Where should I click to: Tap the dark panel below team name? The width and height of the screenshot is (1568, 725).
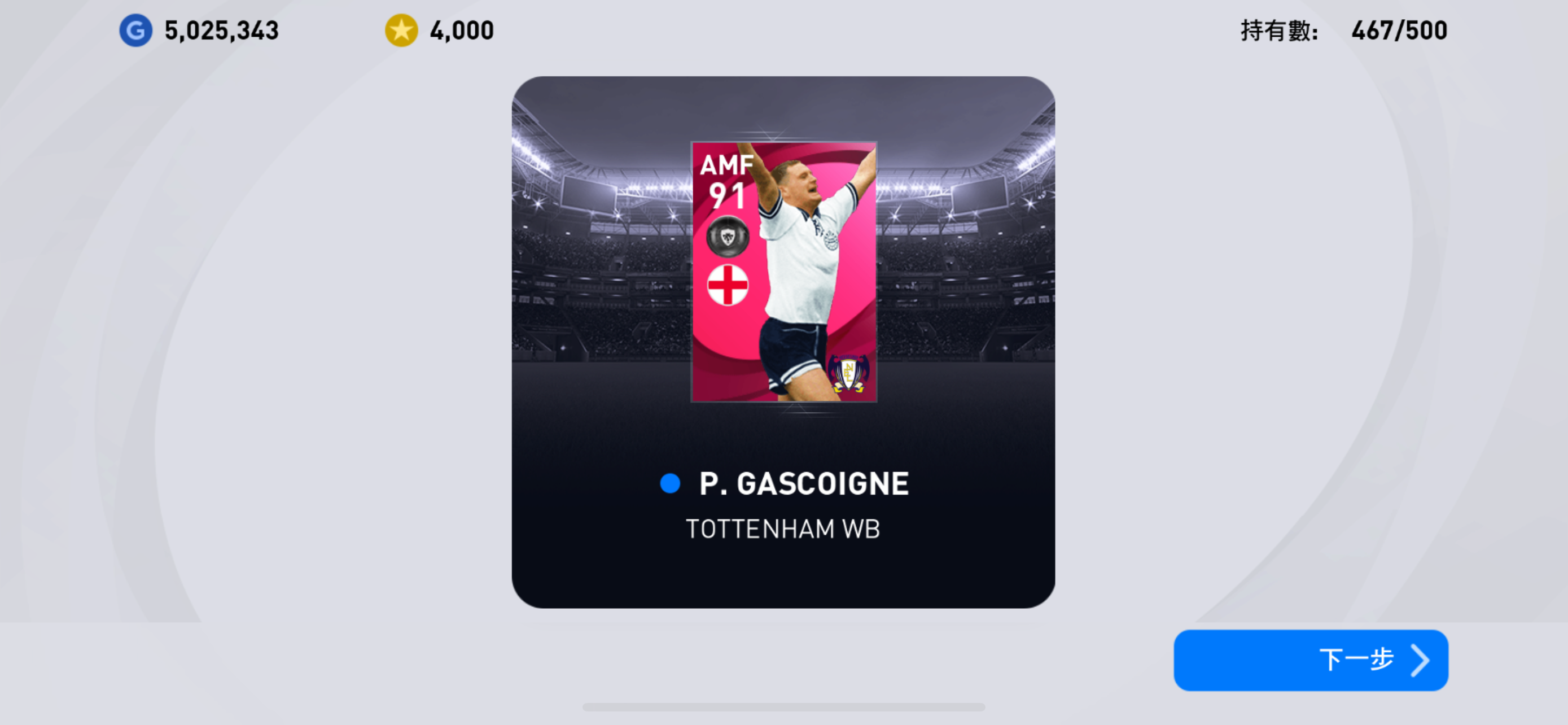pos(783,575)
